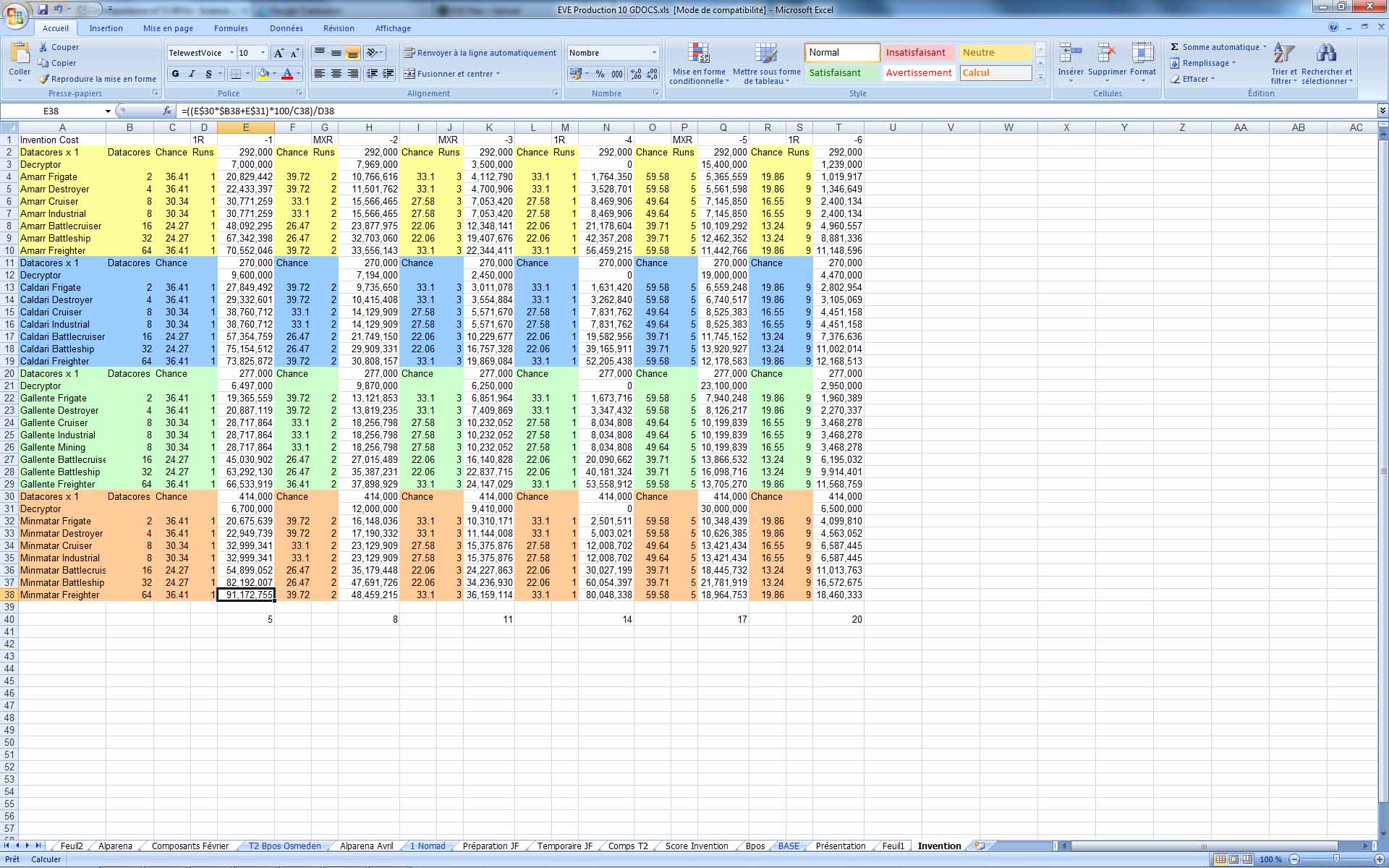Toggle italic formatting on the selected cell
This screenshot has height=868, width=1389.
pos(192,74)
